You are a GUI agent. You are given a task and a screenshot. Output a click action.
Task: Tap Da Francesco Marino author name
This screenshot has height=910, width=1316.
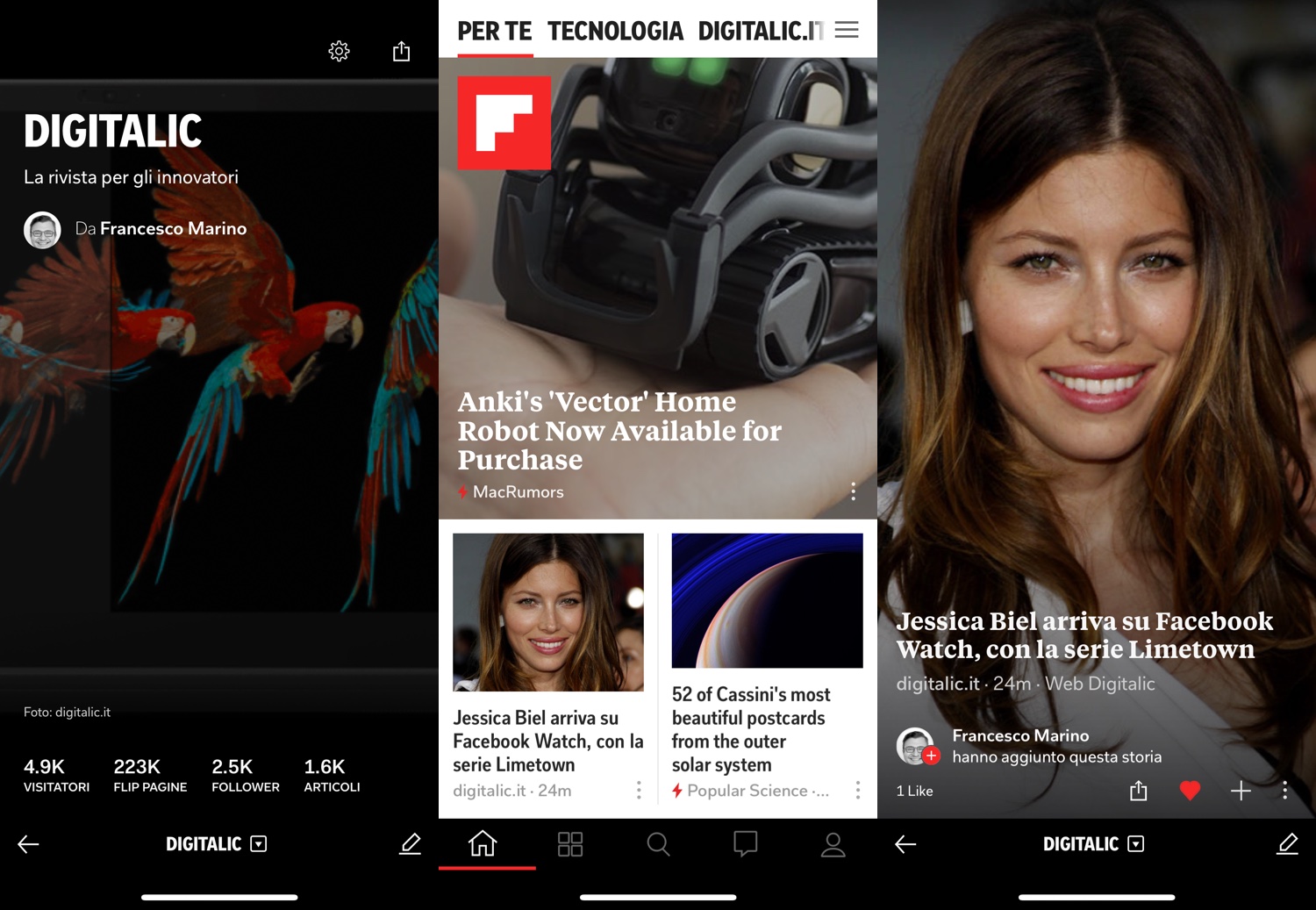click(x=161, y=229)
